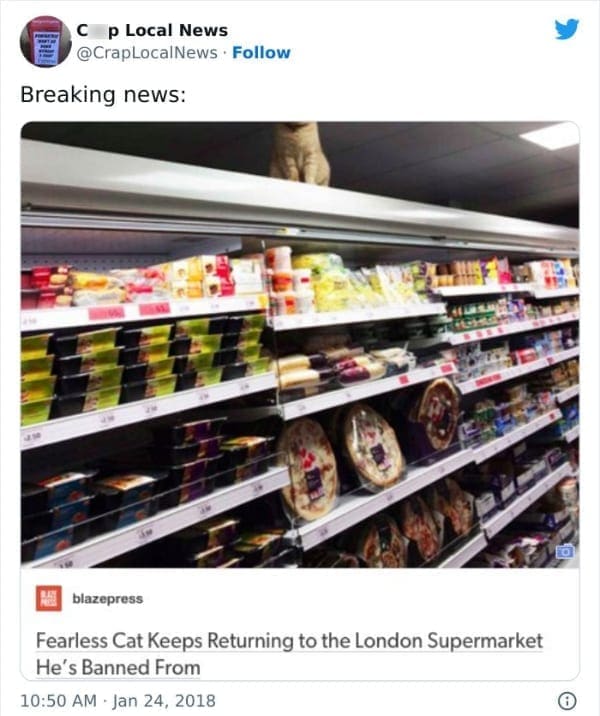This screenshot has width=600, height=716.
Task: Open the account's round profile avatar
Action: (46, 42)
